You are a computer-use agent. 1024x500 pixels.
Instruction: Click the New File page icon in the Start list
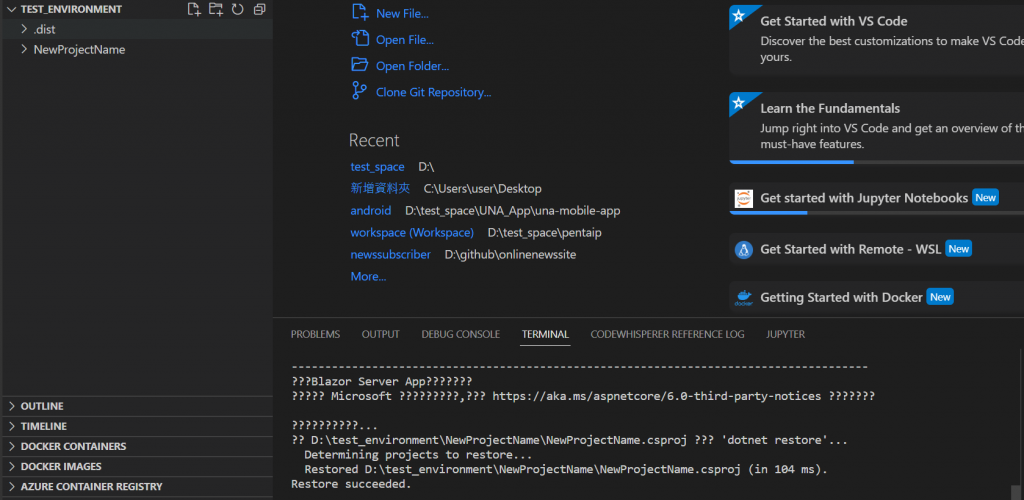tap(360, 12)
